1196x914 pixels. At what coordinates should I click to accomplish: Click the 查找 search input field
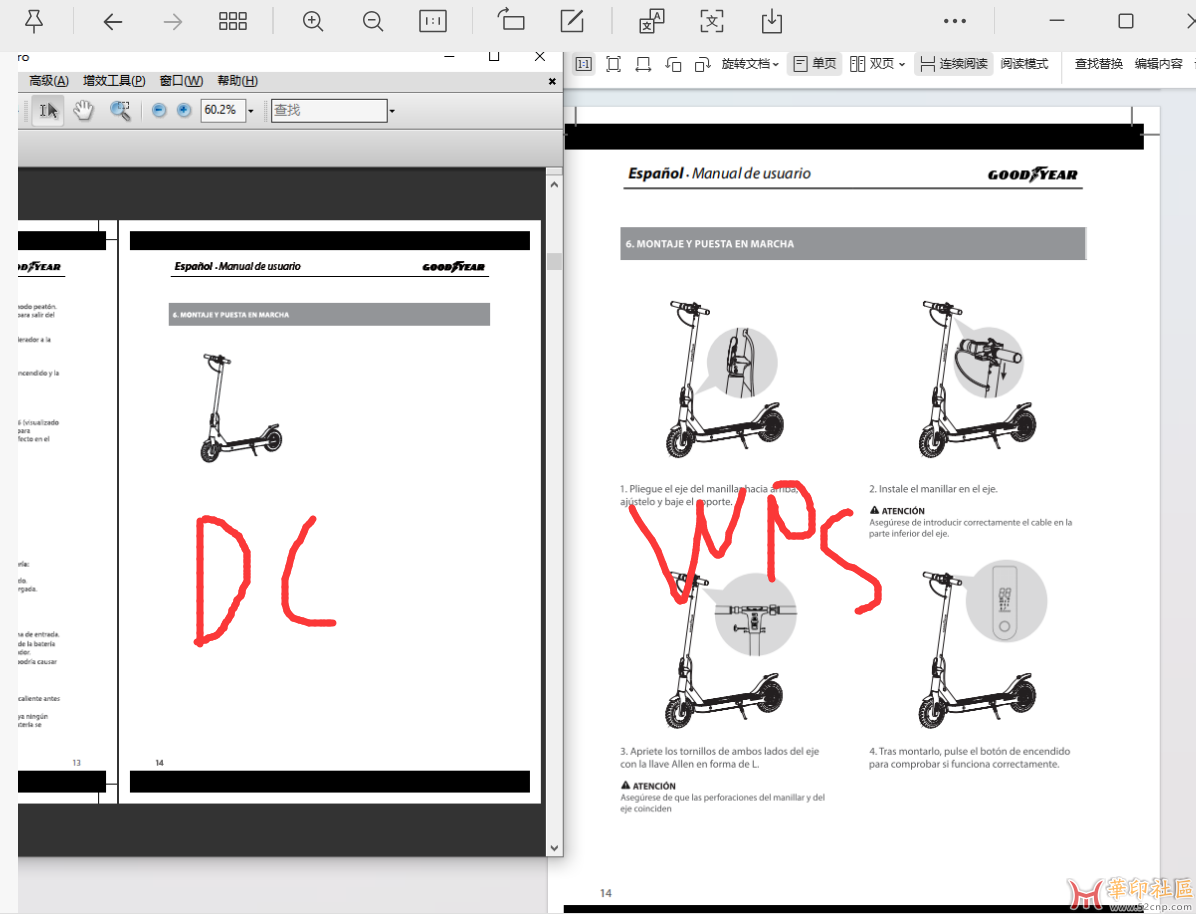[328, 111]
